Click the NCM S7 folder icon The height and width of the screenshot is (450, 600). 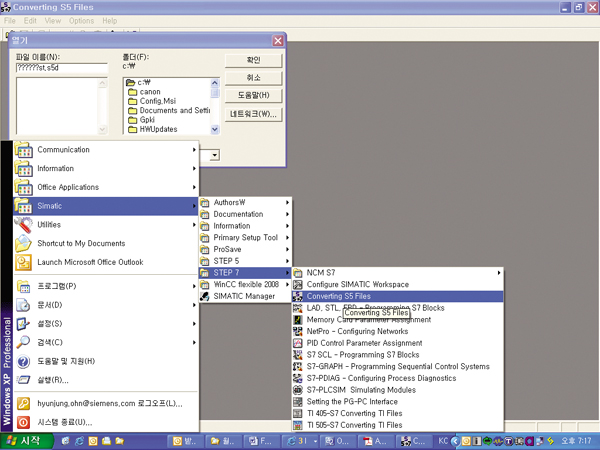[x=298, y=273]
